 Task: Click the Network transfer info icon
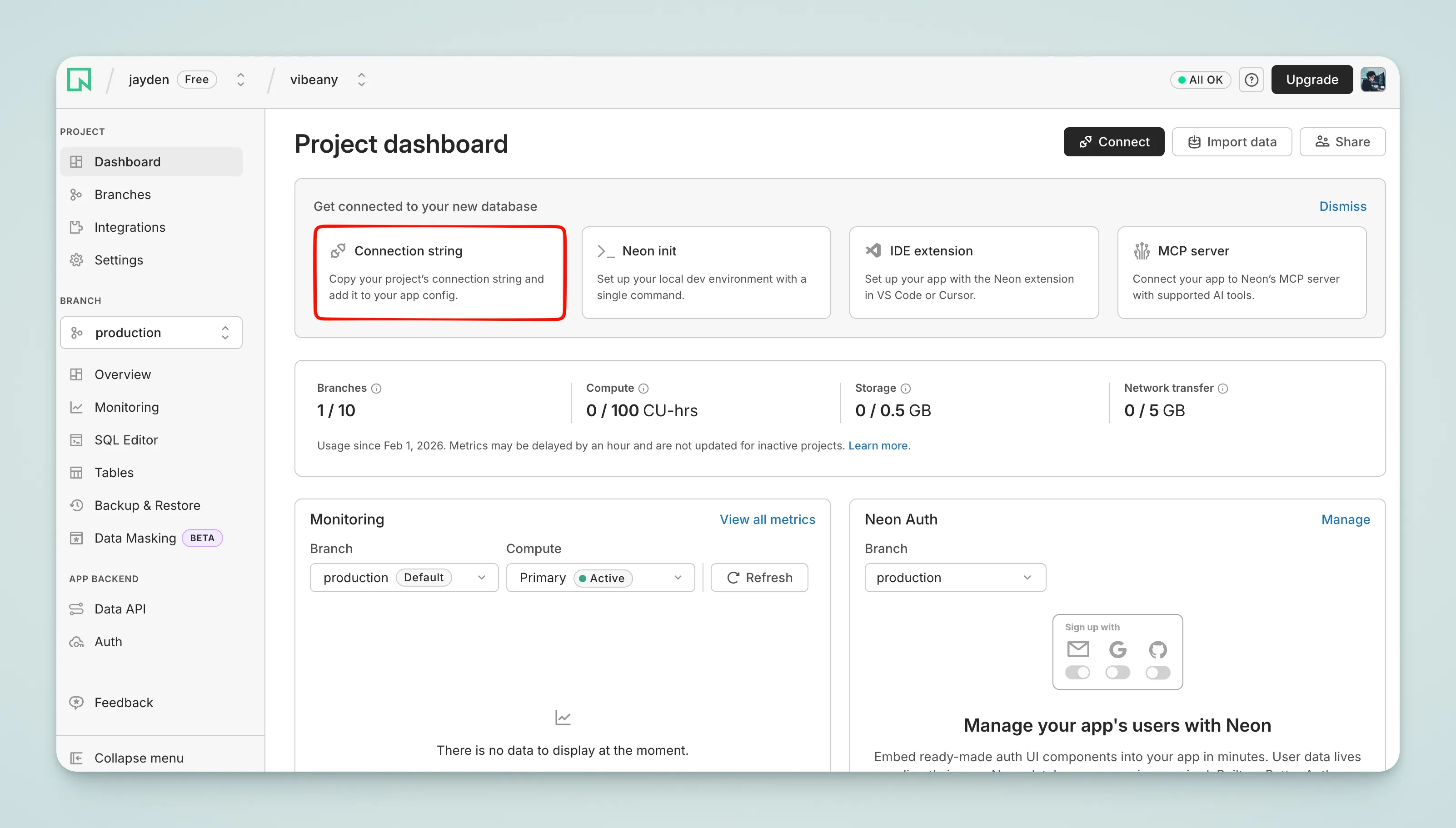point(1223,389)
